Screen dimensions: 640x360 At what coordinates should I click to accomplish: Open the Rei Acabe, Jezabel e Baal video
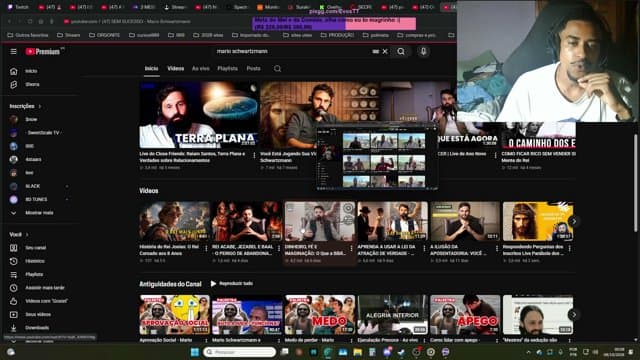(247, 221)
